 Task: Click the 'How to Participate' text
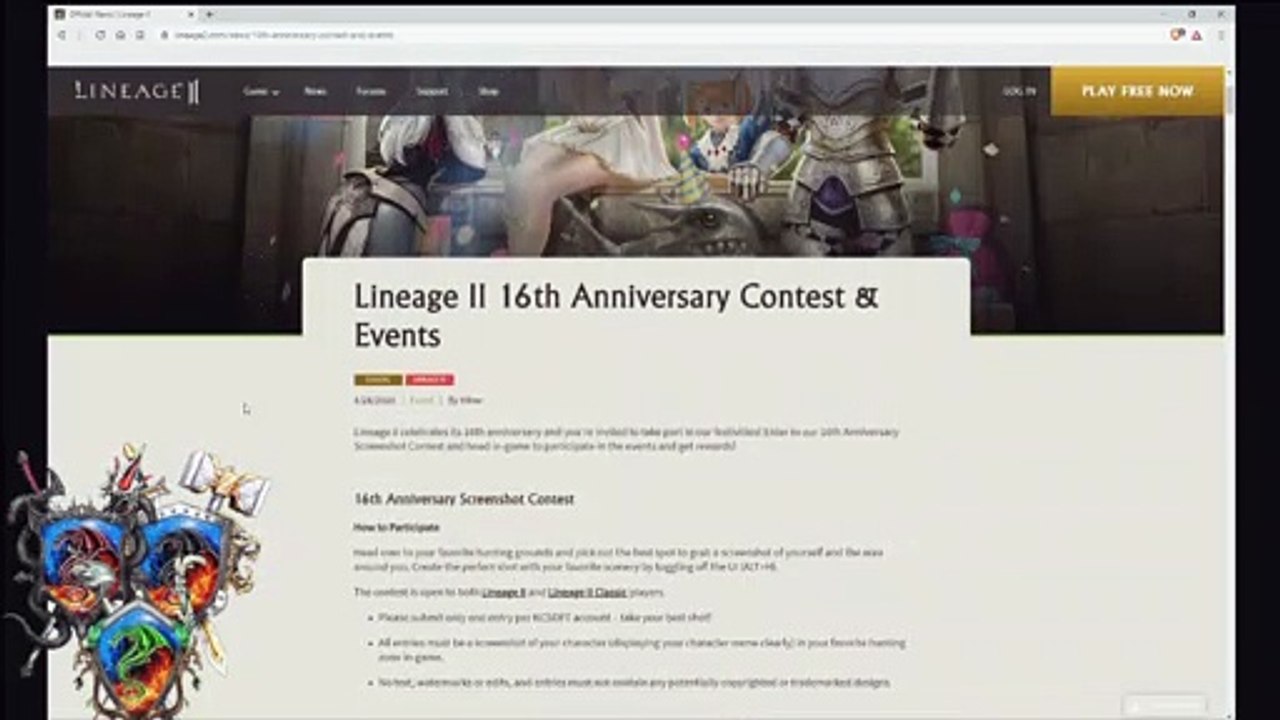point(396,527)
